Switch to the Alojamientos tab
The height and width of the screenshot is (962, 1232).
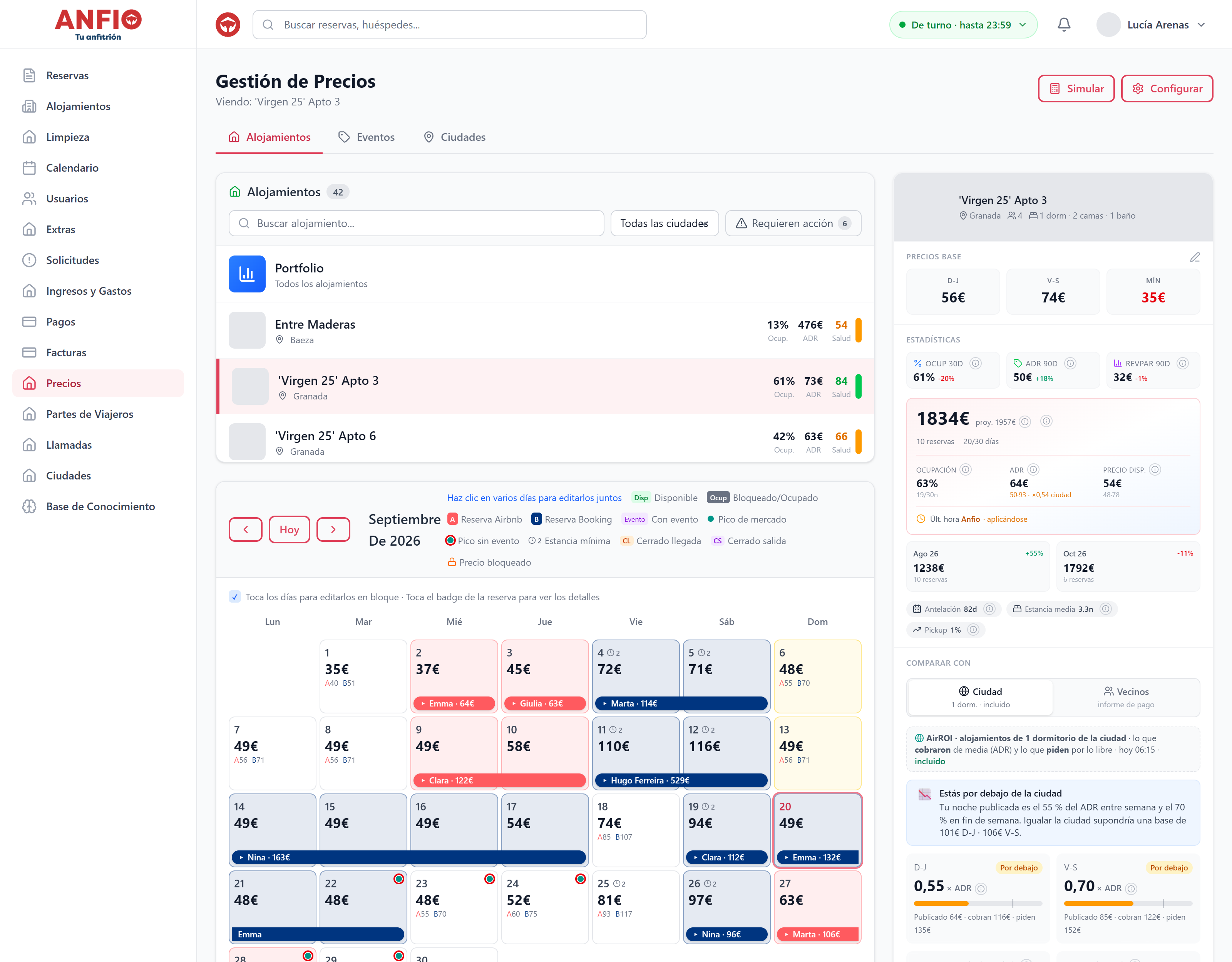[x=269, y=137]
